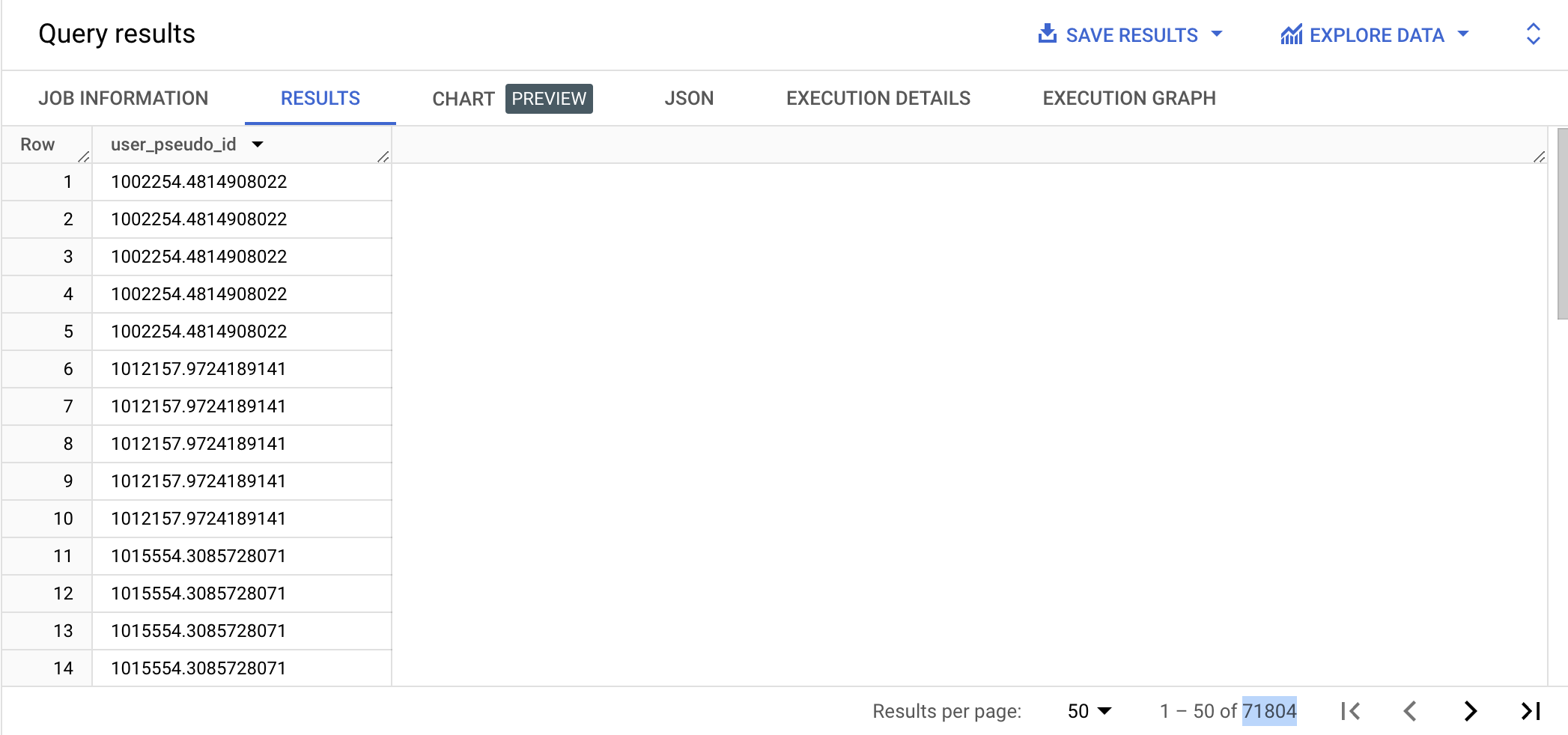This screenshot has width=1568, height=735.
Task: Click the Results per page label
Action: 946,711
